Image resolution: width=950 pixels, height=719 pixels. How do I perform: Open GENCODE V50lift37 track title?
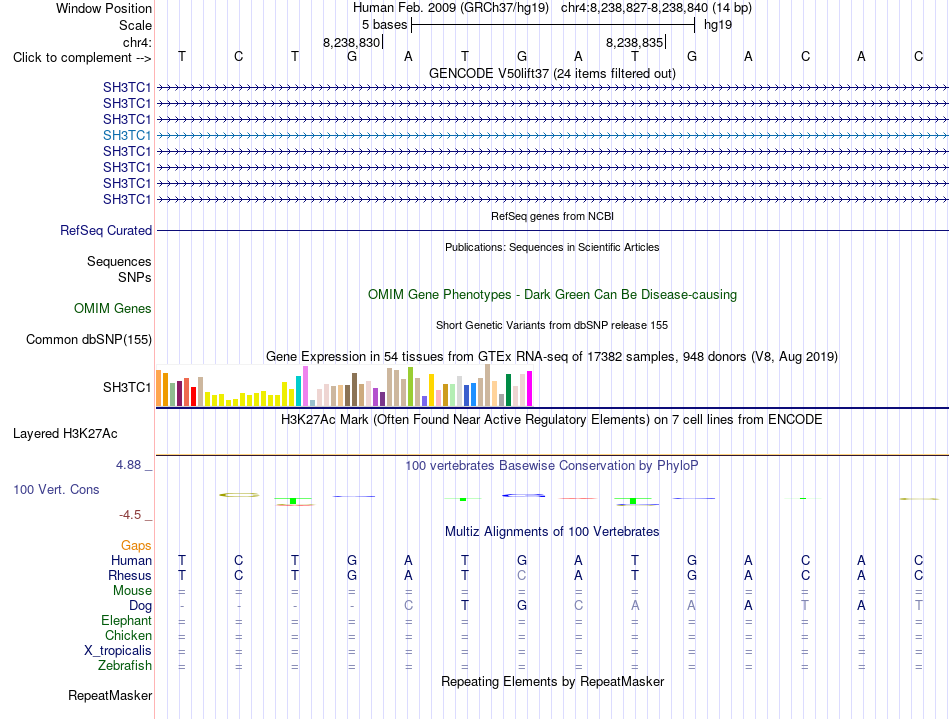click(552, 73)
